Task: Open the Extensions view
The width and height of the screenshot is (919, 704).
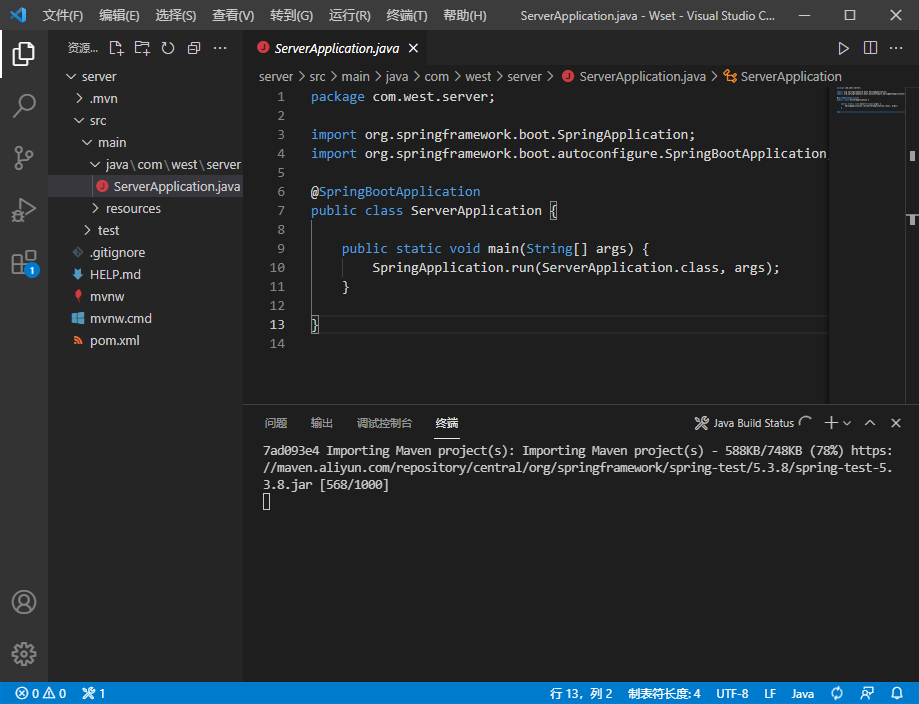Action: (x=23, y=262)
